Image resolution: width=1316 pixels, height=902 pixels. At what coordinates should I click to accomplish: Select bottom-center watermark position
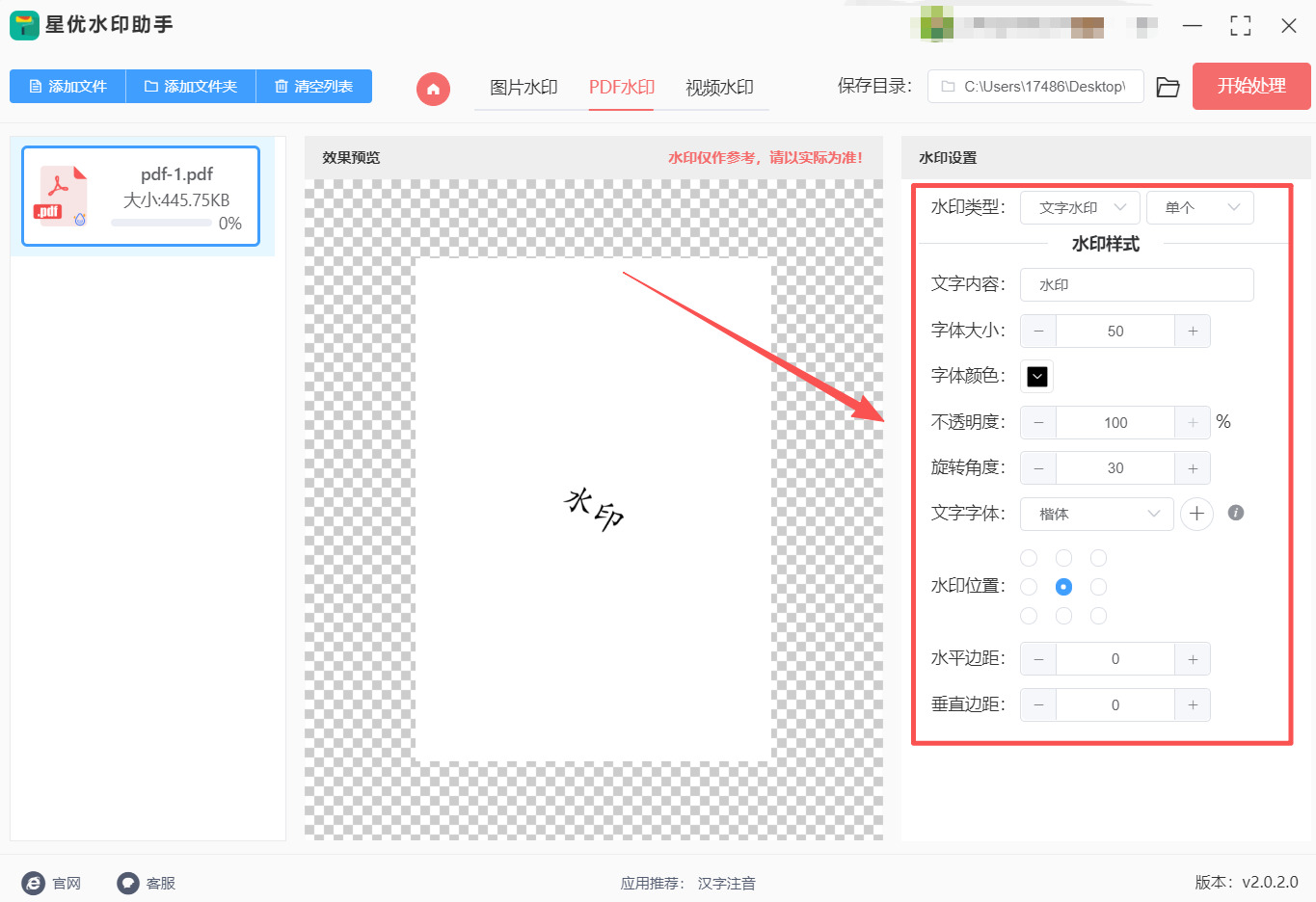1063,616
